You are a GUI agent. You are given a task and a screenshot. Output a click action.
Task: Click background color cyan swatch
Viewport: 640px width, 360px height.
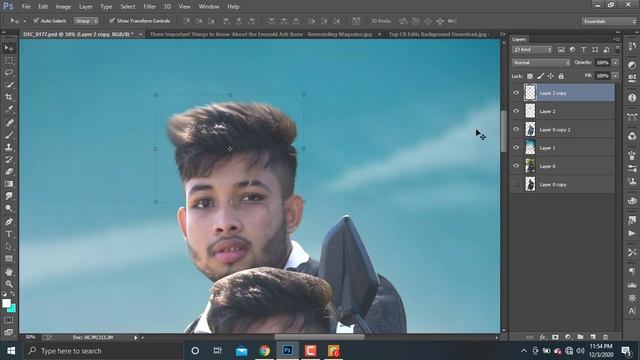click(x=13, y=309)
